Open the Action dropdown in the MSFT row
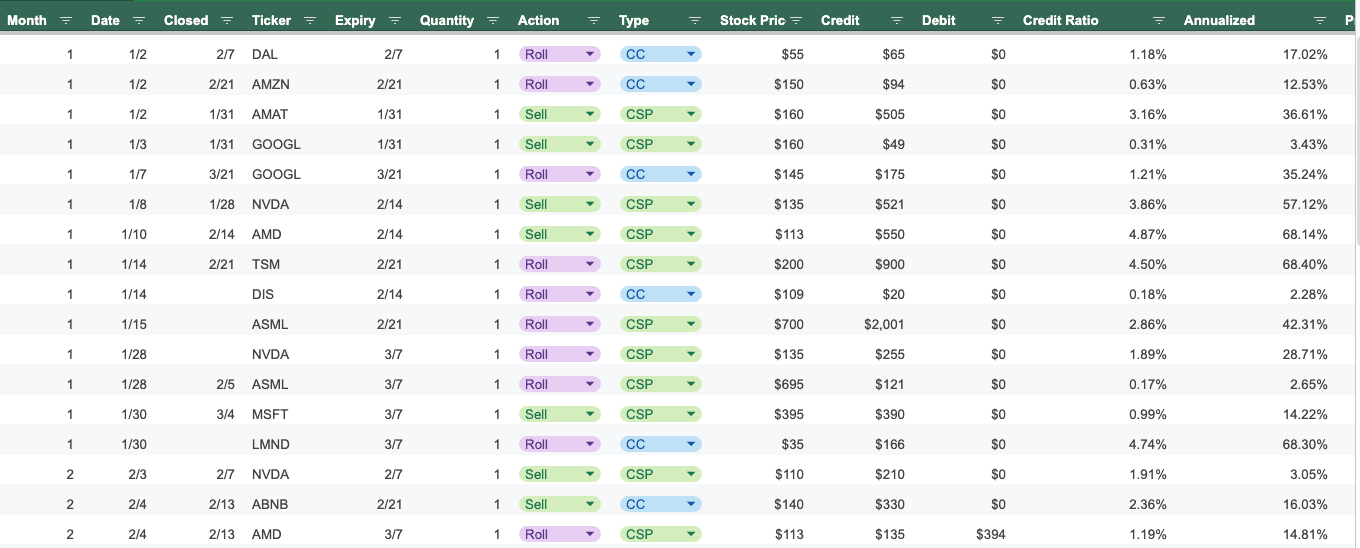 pos(590,414)
